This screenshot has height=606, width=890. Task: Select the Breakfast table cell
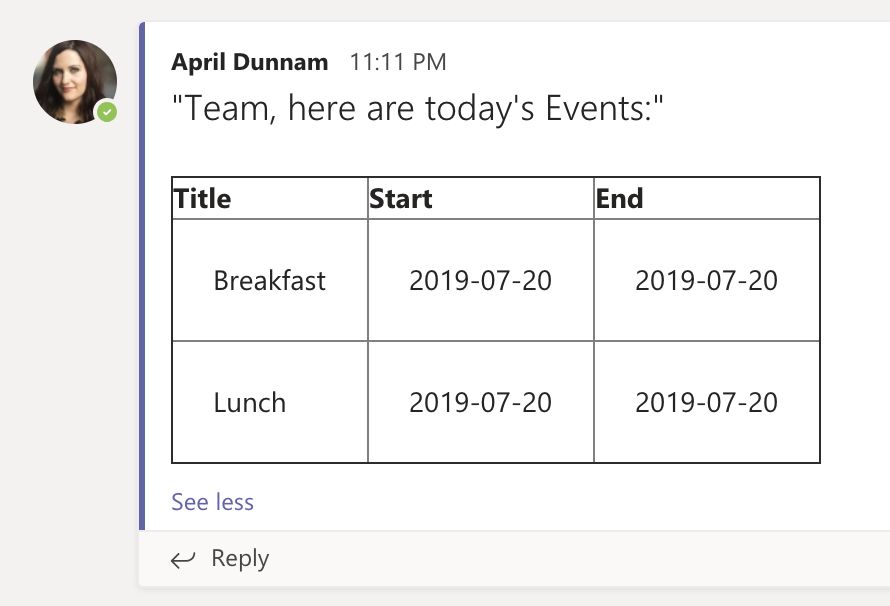(270, 281)
